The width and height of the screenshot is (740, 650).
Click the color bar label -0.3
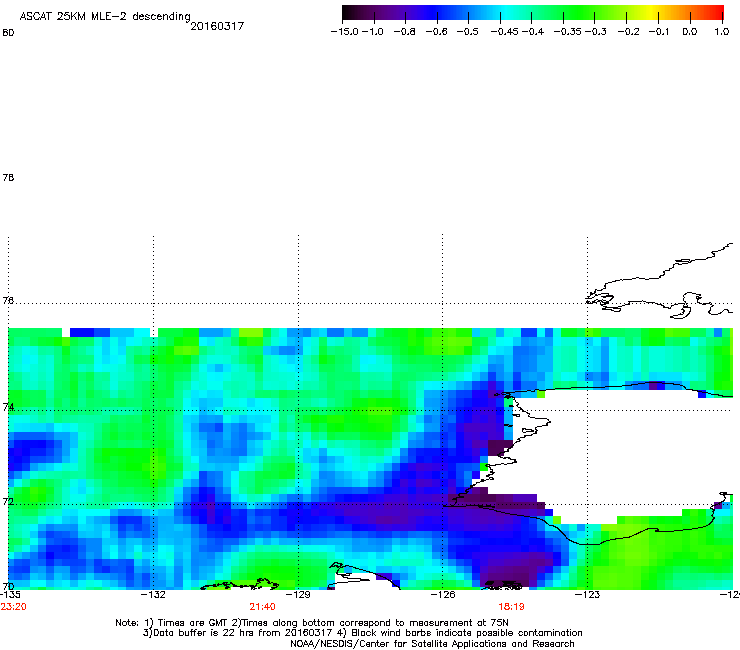pyautogui.click(x=596, y=32)
